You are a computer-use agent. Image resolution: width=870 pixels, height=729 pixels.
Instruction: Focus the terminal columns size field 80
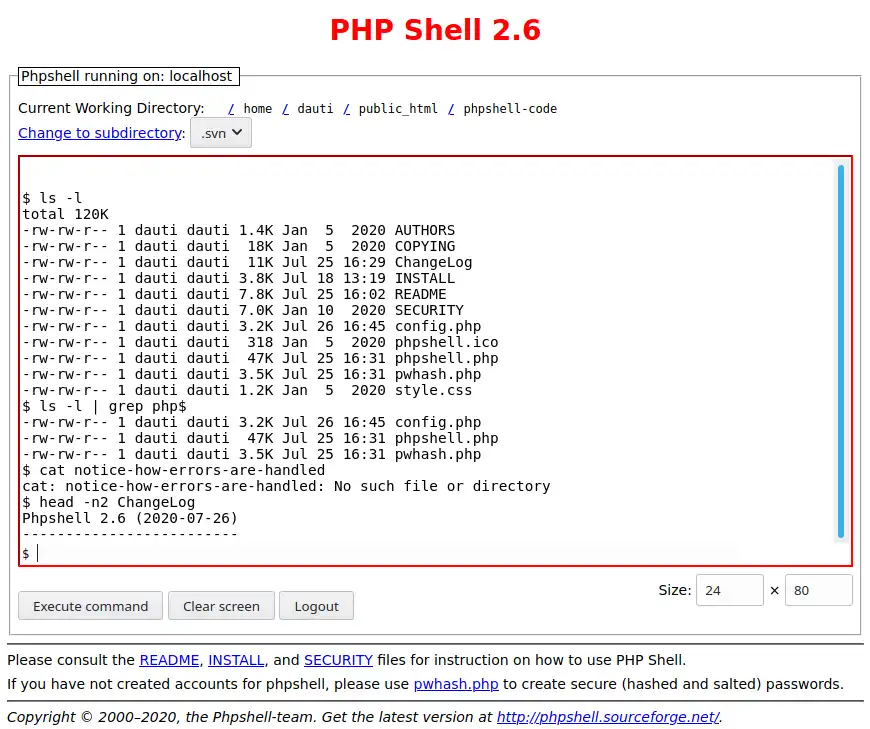pyautogui.click(x=818, y=590)
